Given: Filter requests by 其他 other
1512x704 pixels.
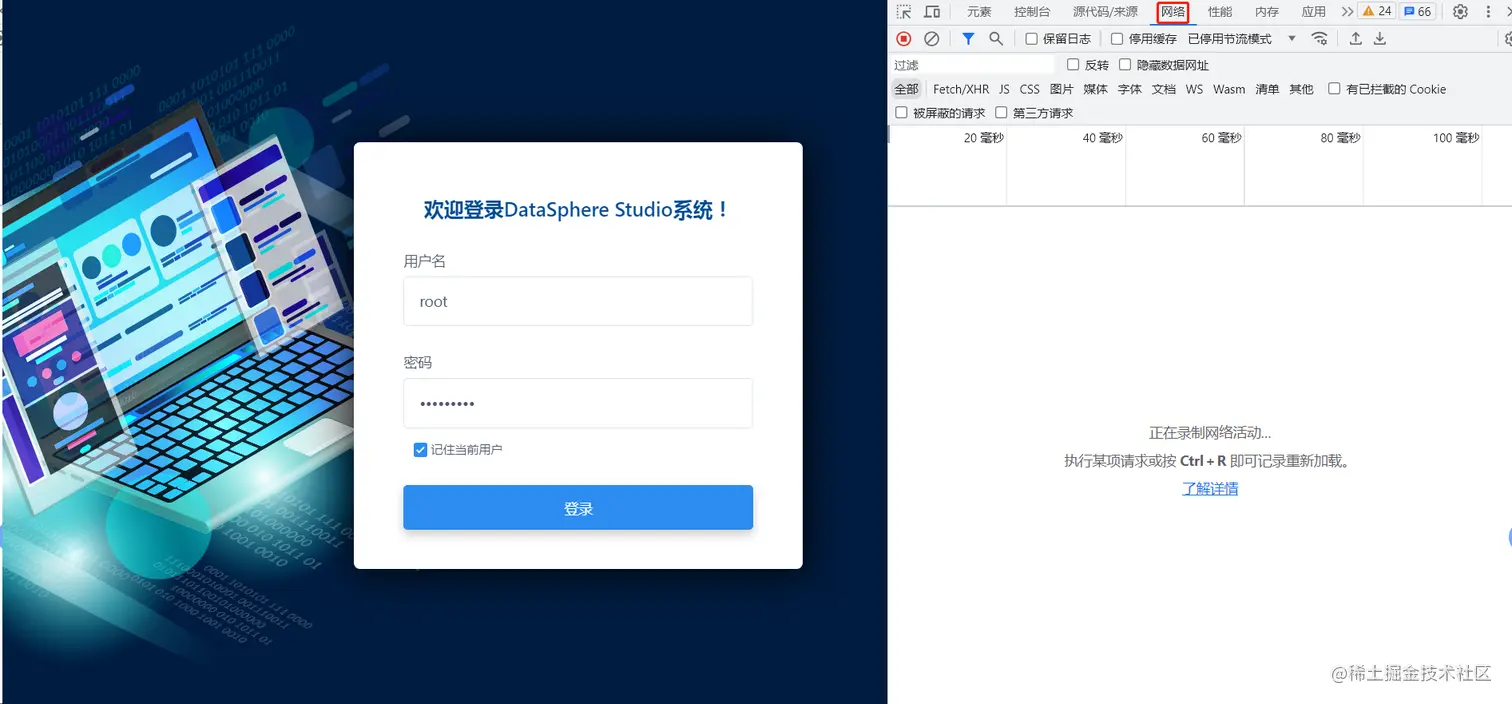Looking at the screenshot, I should pos(1301,89).
